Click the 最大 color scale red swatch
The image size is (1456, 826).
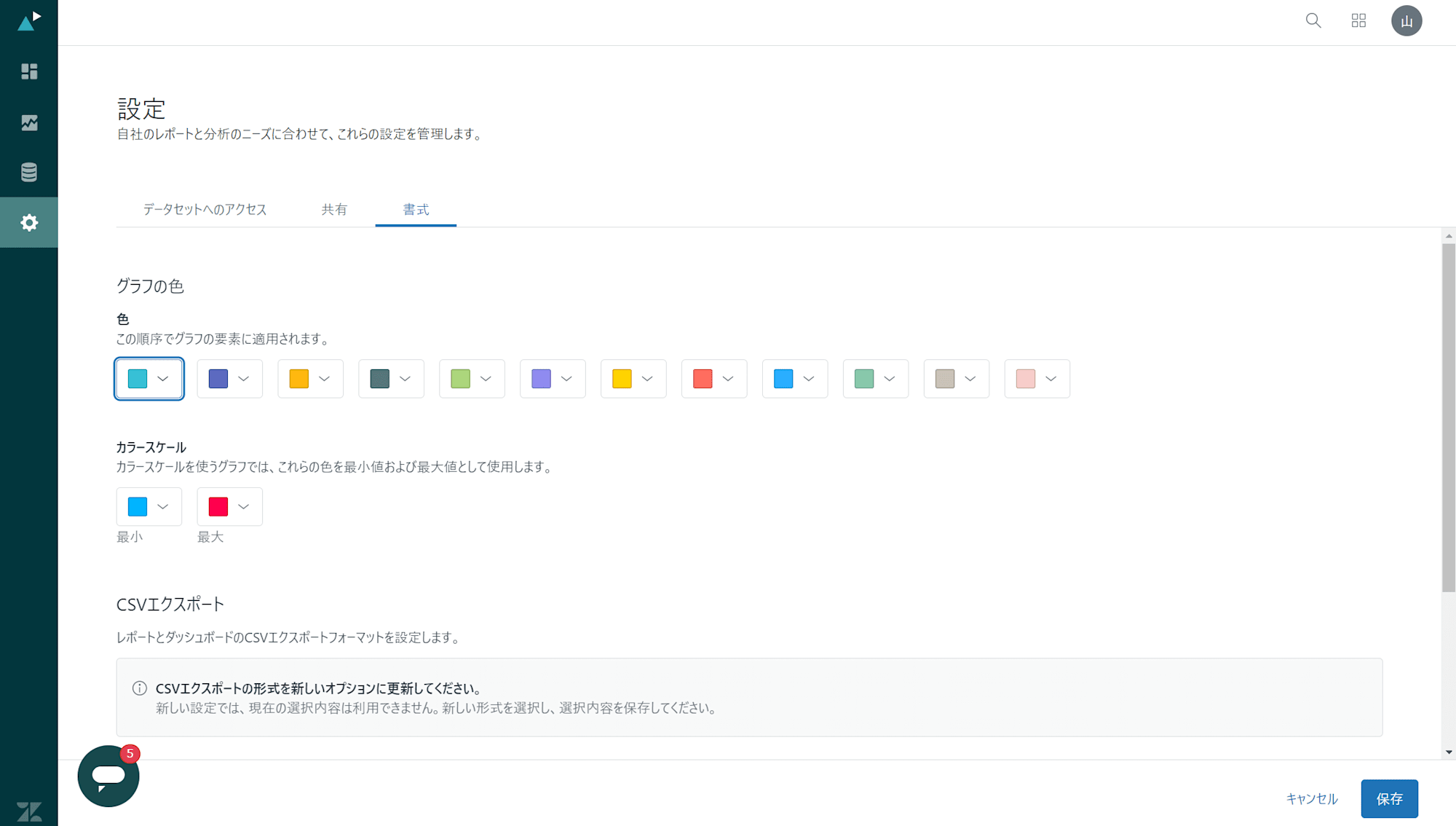[x=218, y=506]
